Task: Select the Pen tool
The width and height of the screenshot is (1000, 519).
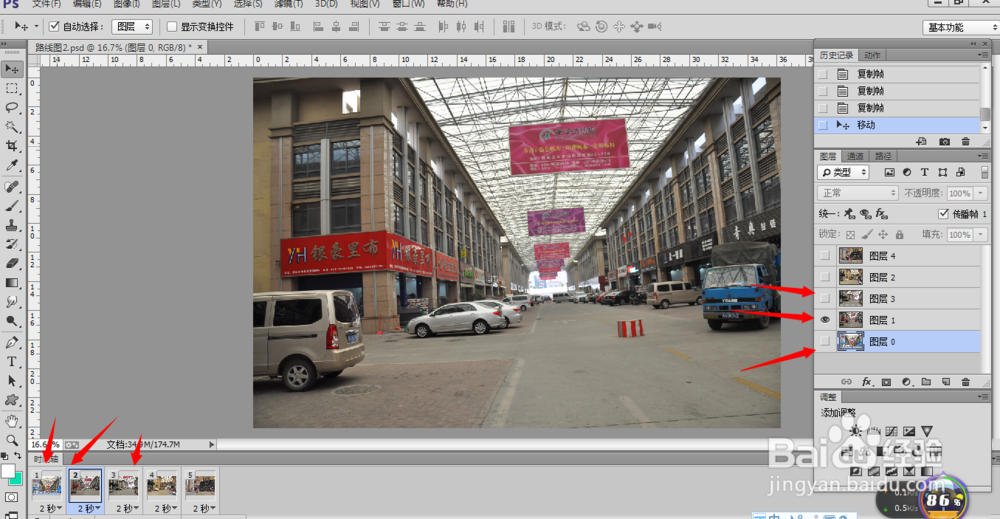Action: click(x=11, y=342)
